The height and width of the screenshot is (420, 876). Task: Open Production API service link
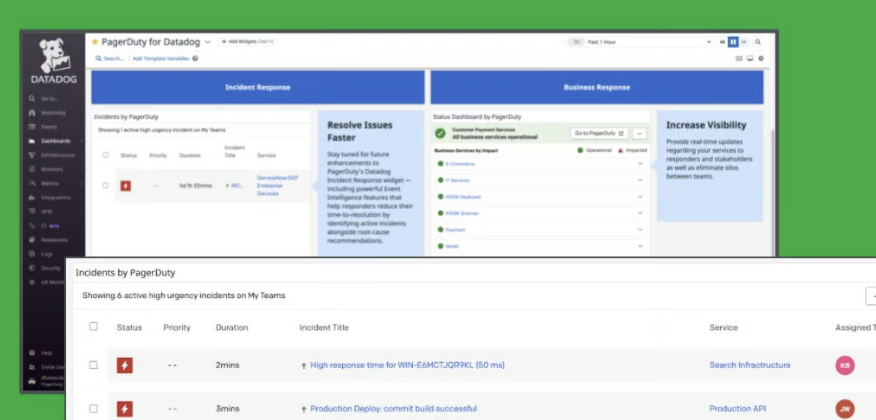pyautogui.click(x=737, y=409)
